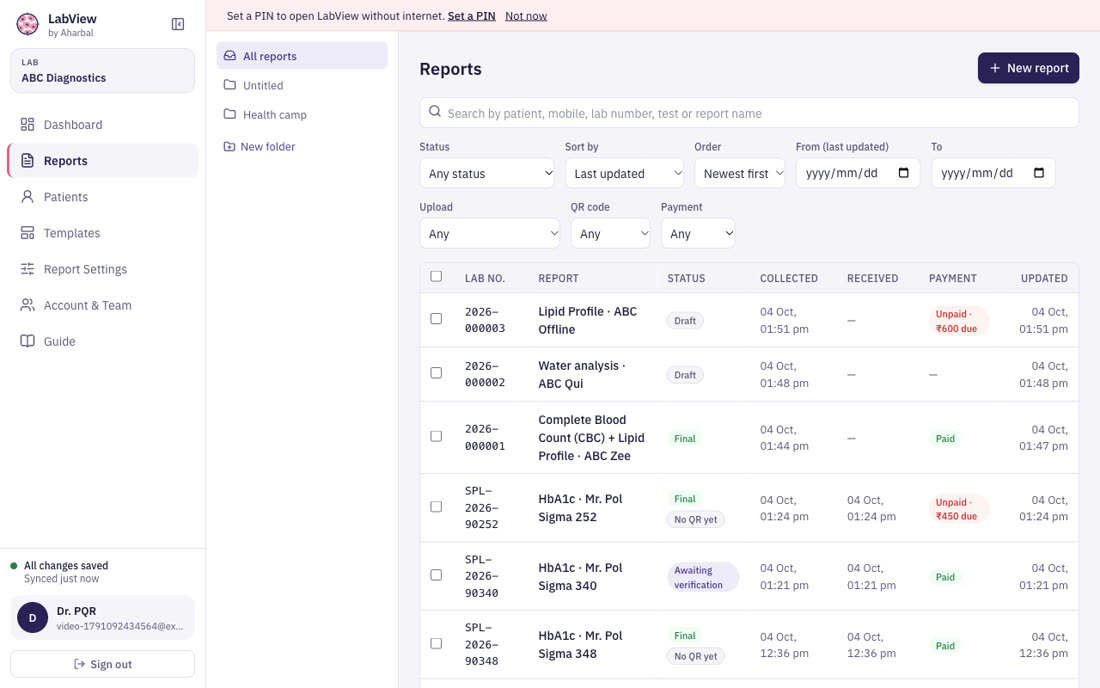1100x688 pixels.
Task: Select the All reports folder
Action: coord(302,56)
